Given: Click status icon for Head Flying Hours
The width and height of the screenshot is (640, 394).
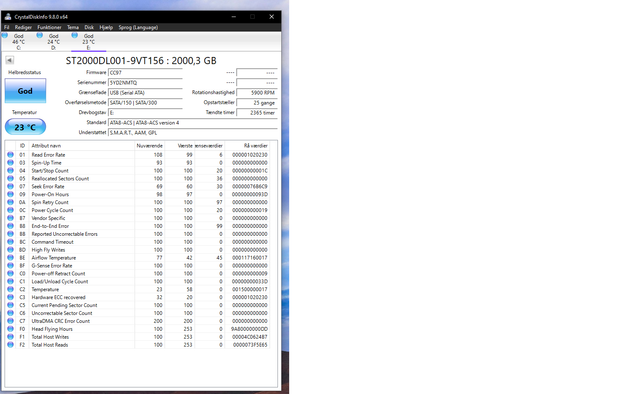Looking at the screenshot, I should [x=10, y=329].
